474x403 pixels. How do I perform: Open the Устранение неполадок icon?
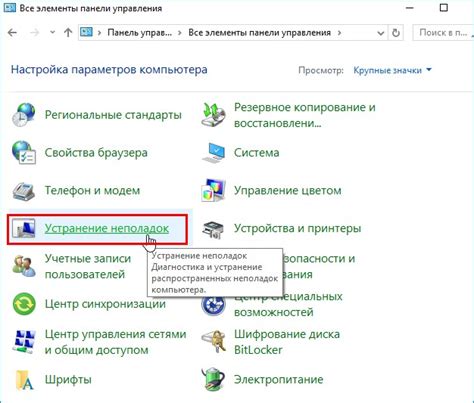point(24,229)
